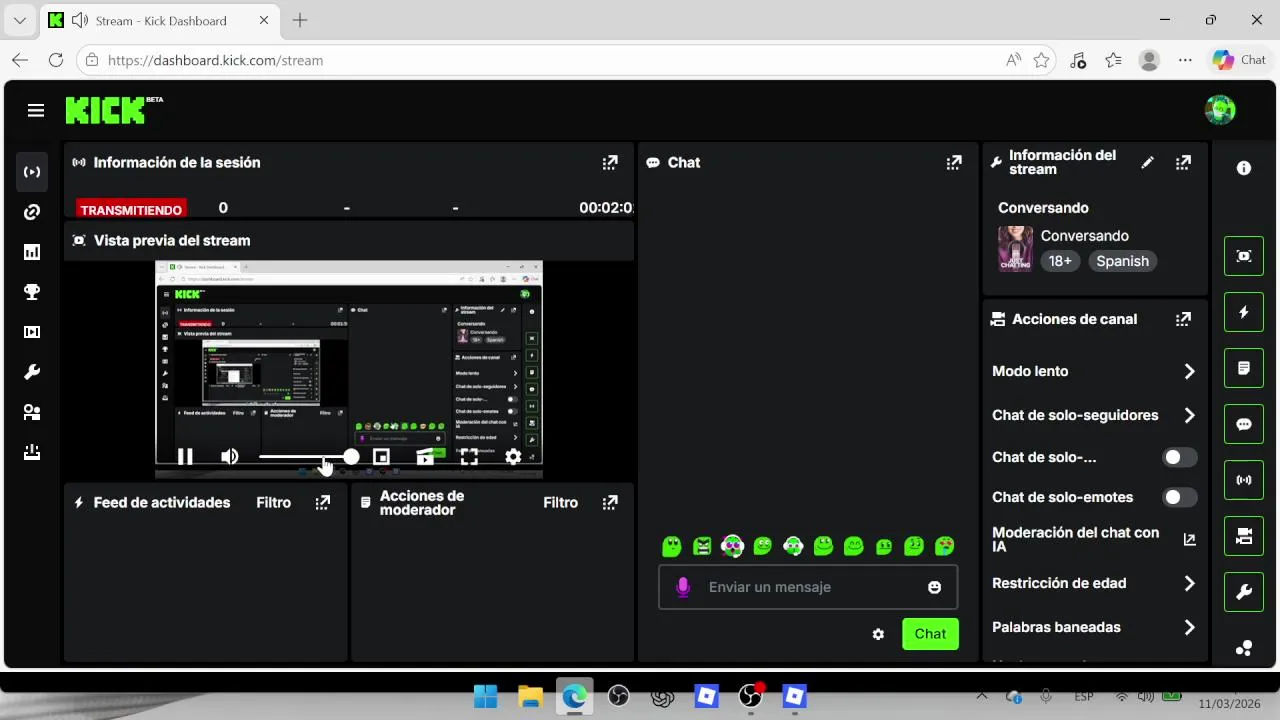Pause the stream preview

click(185, 457)
